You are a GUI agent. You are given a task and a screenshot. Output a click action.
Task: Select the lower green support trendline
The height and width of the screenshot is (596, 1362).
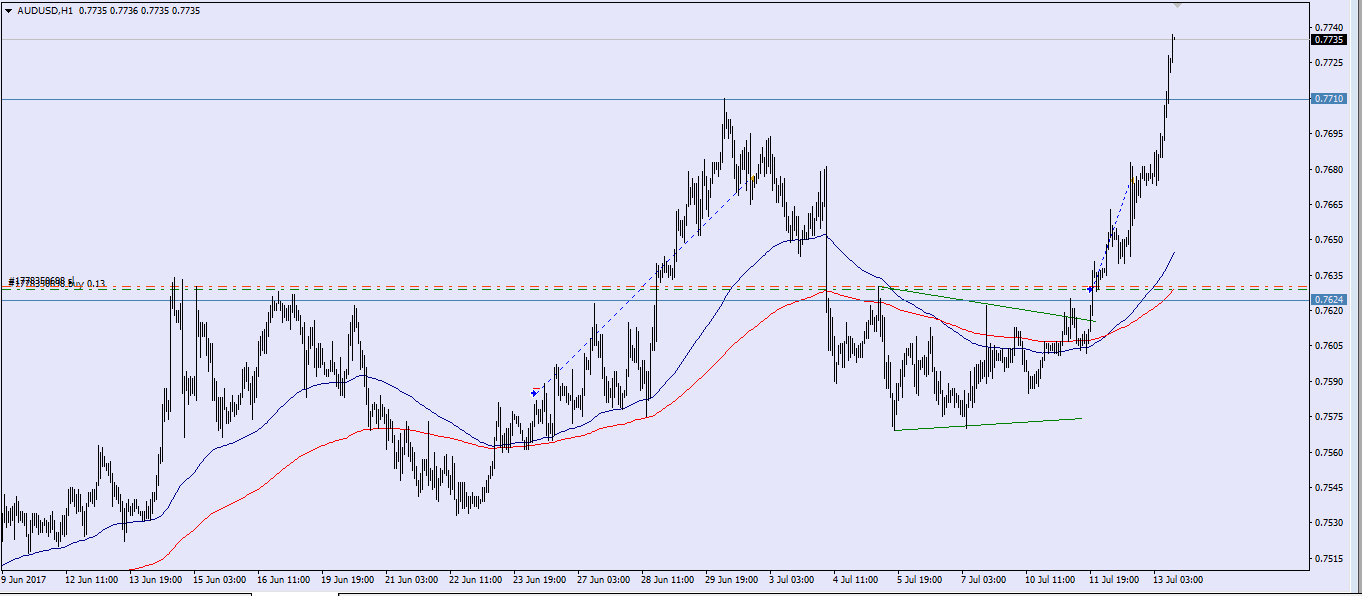tap(988, 424)
